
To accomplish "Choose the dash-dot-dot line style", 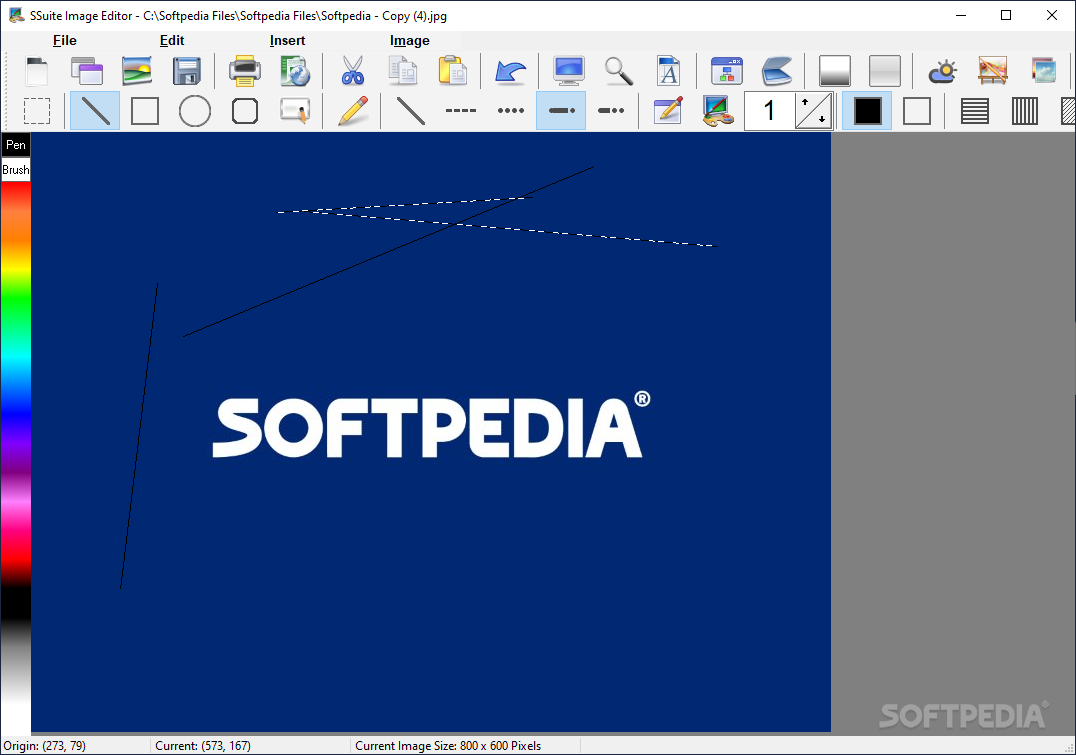I will click(x=611, y=111).
